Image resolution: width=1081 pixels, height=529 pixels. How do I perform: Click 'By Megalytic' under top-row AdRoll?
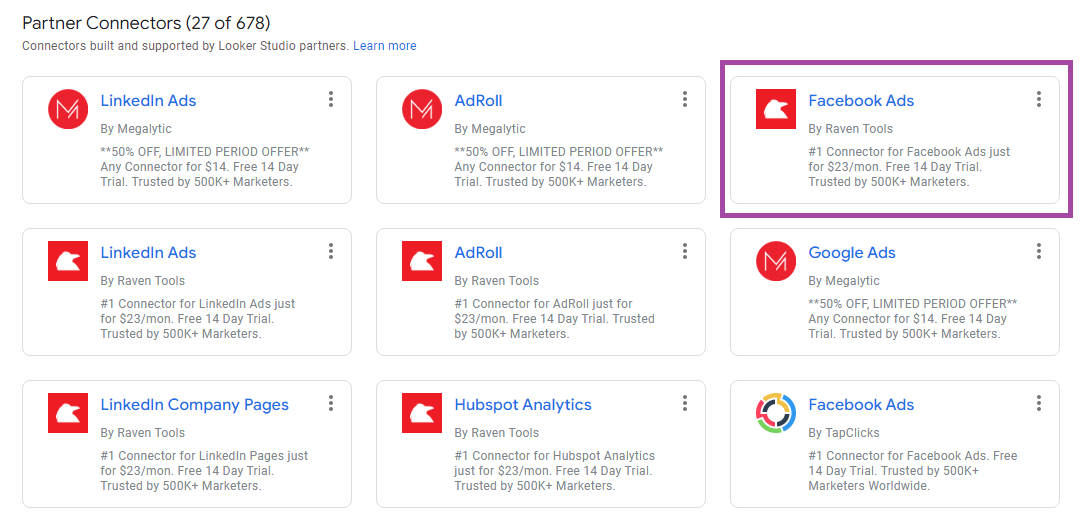tap(490, 128)
